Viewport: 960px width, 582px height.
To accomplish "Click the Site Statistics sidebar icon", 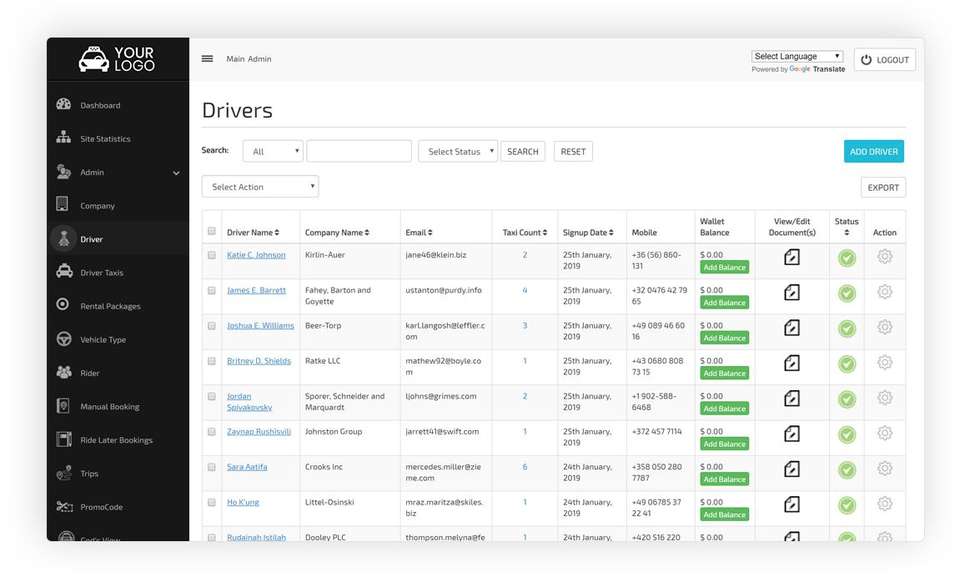I will point(64,138).
